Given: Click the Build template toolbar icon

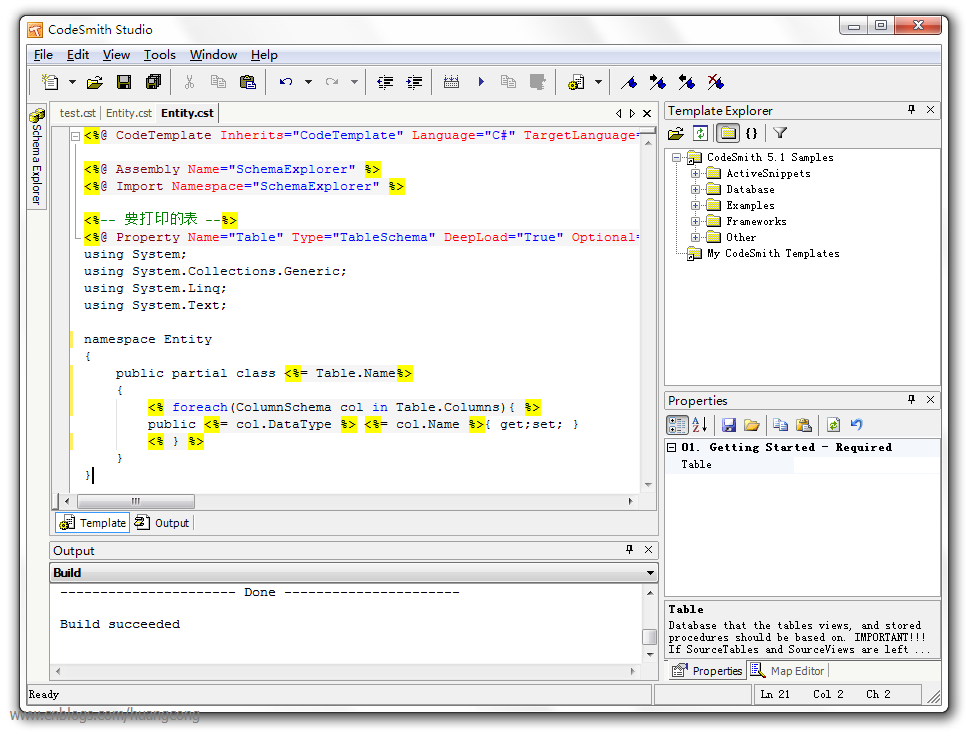Looking at the screenshot, I should coord(451,82).
